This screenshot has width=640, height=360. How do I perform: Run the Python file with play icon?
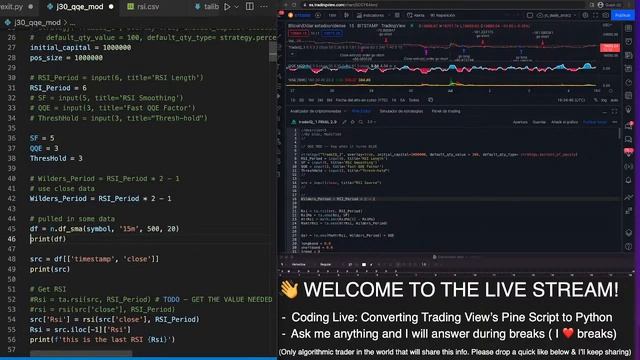click(227, 7)
